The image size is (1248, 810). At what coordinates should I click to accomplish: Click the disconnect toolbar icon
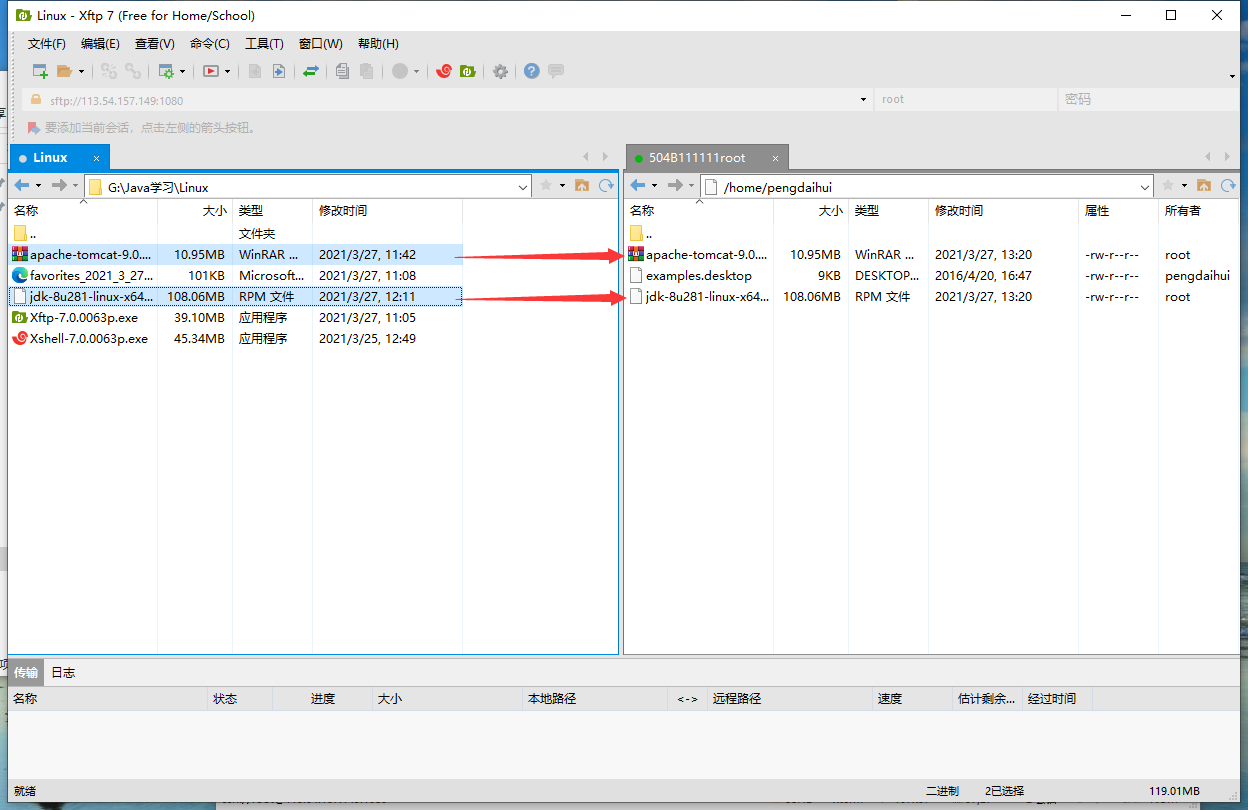[x=109, y=71]
